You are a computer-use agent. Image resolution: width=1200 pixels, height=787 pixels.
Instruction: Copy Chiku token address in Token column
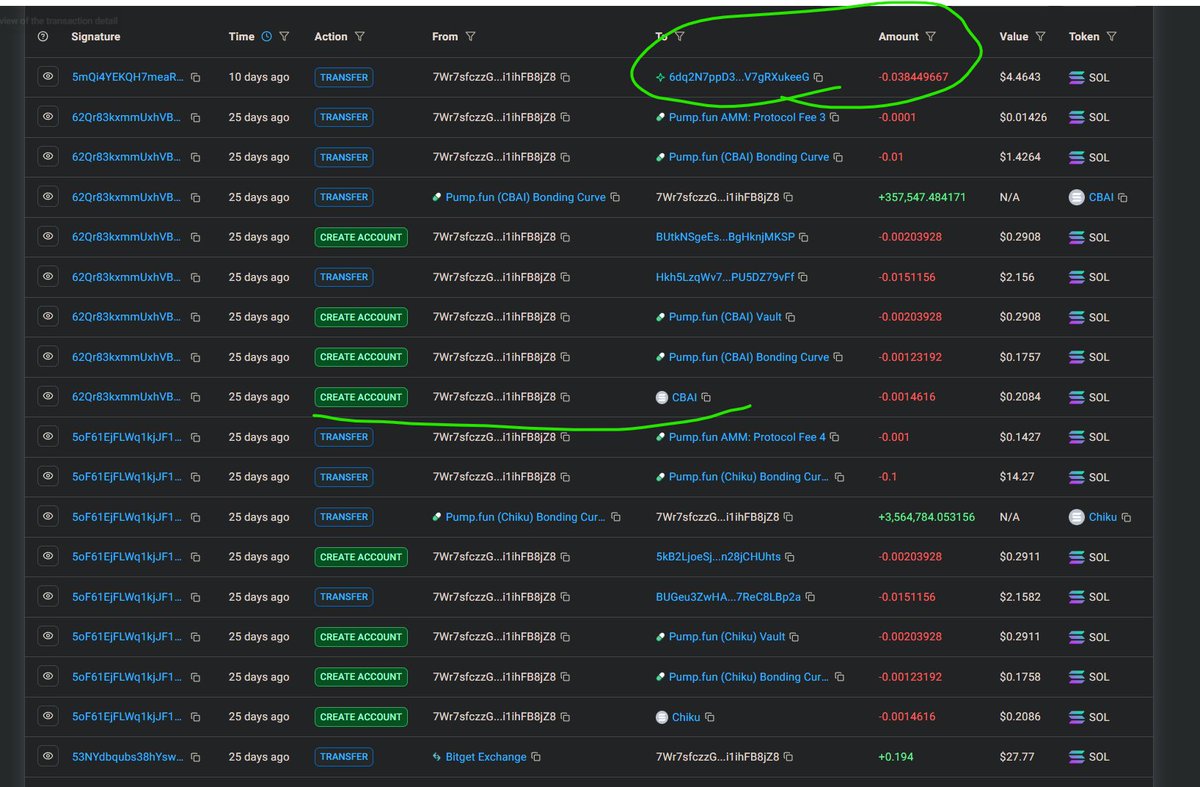coord(1127,517)
